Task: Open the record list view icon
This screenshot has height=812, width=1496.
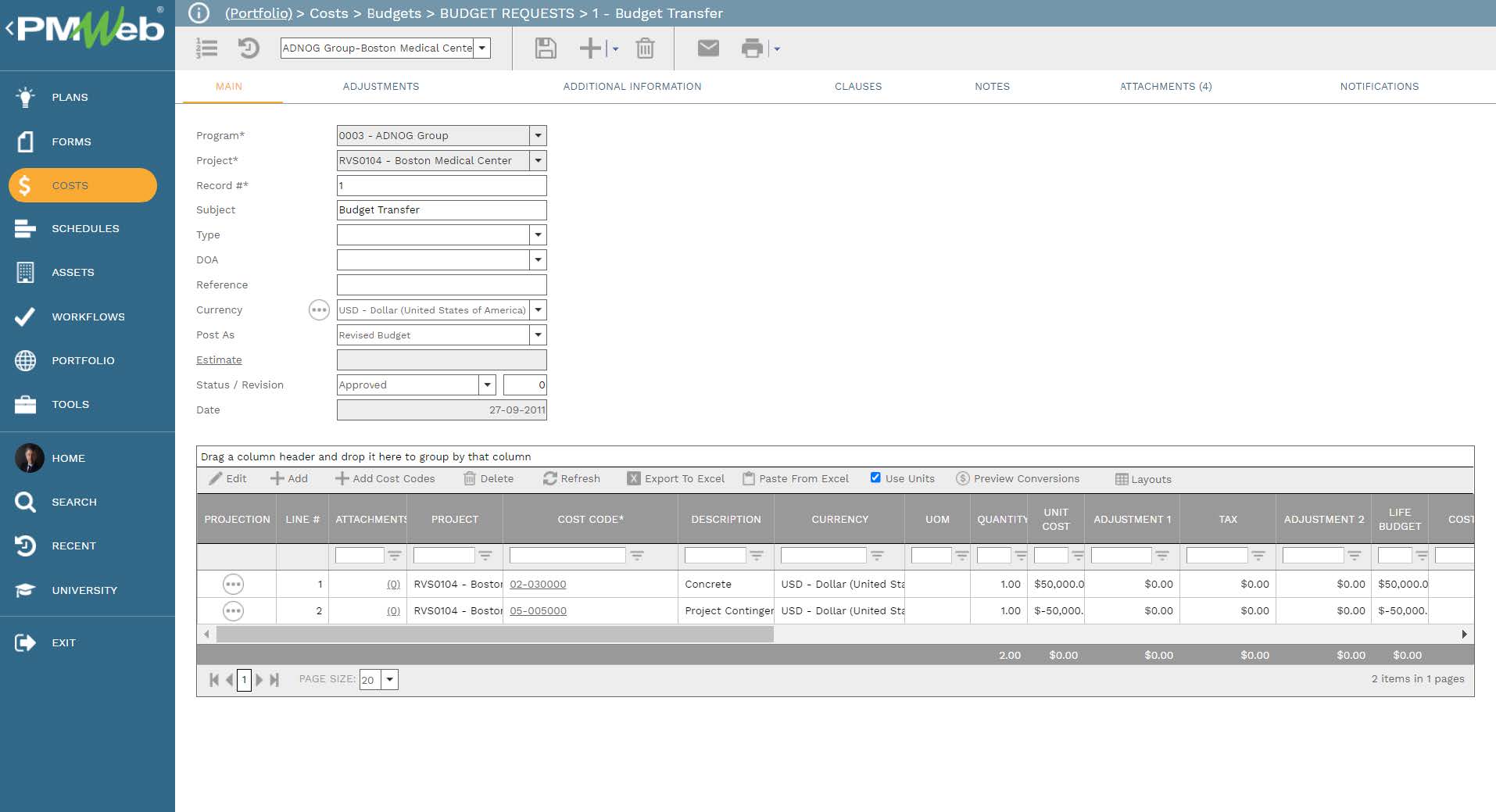Action: coord(207,48)
